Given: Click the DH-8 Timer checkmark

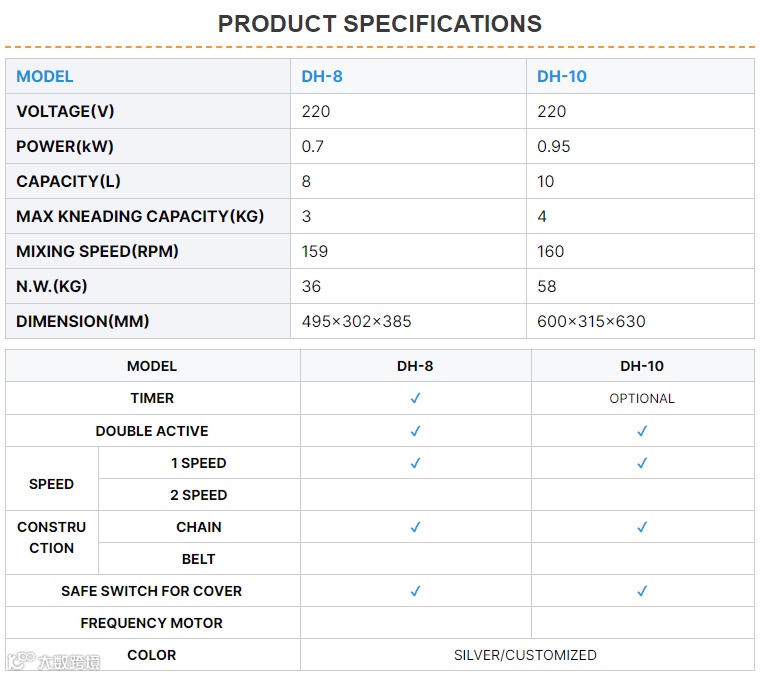Looking at the screenshot, I should click(x=415, y=398).
